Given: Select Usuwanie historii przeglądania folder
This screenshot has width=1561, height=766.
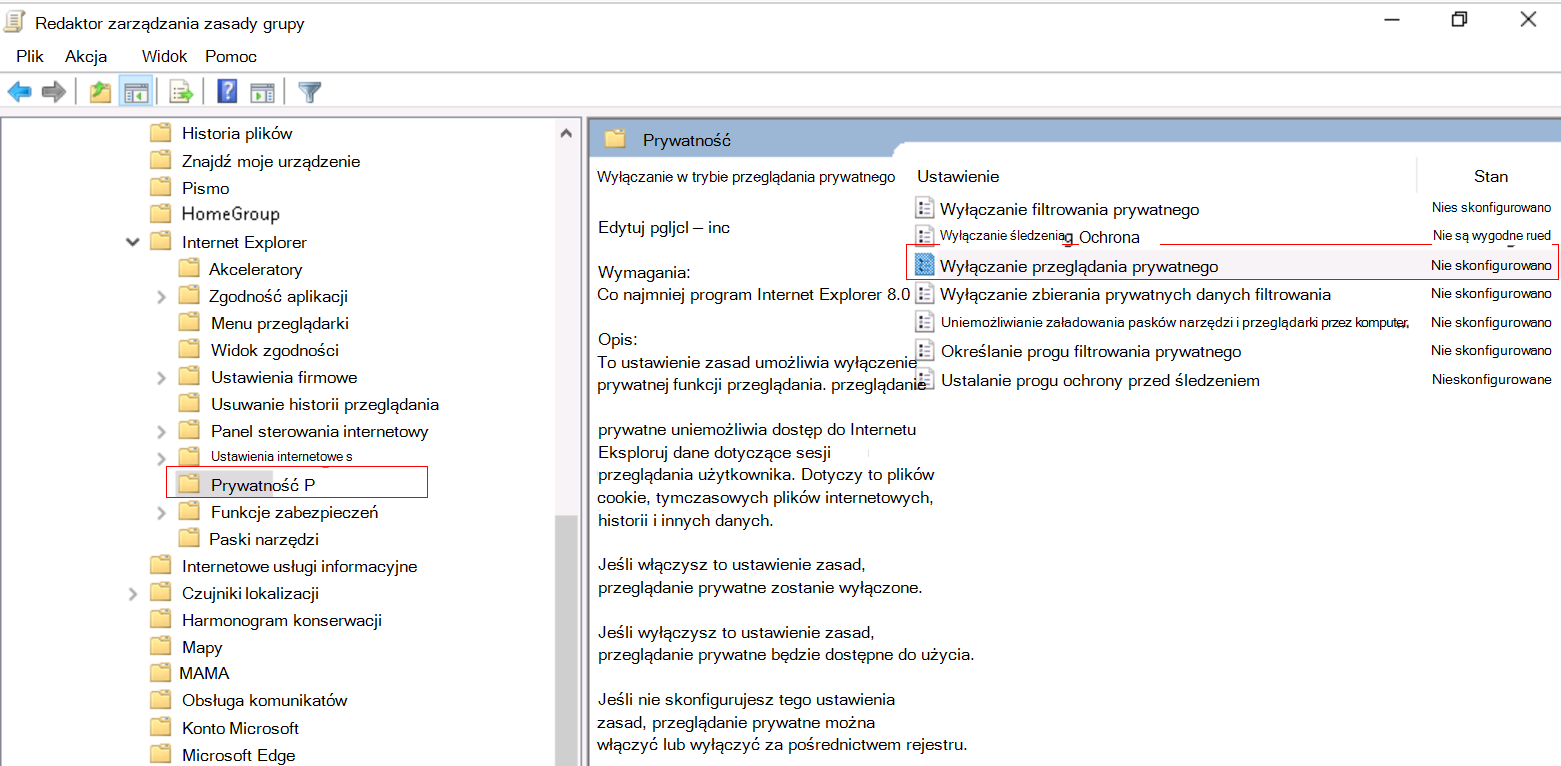Looking at the screenshot, I should coord(325,404).
